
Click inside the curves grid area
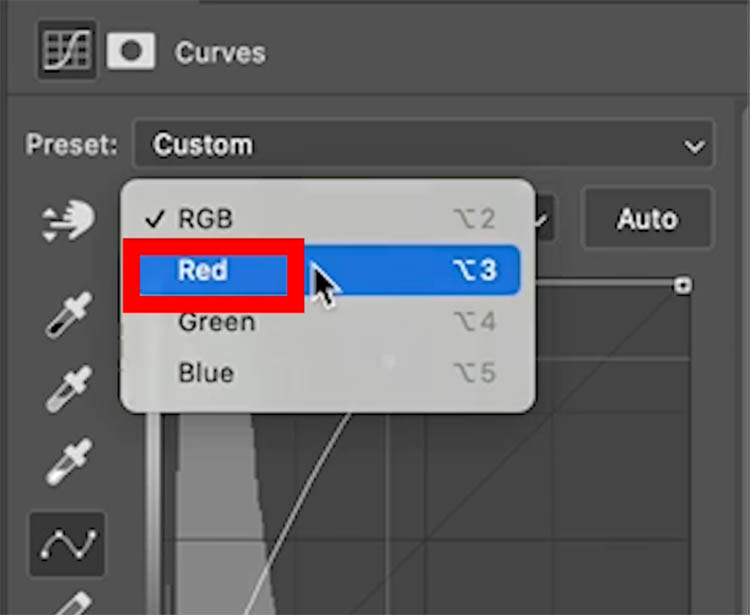click(x=560, y=480)
